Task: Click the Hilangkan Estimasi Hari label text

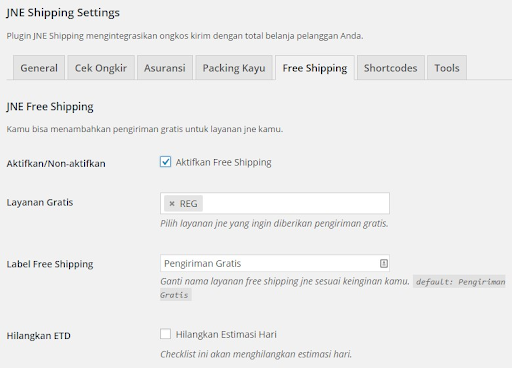Action: [226, 334]
